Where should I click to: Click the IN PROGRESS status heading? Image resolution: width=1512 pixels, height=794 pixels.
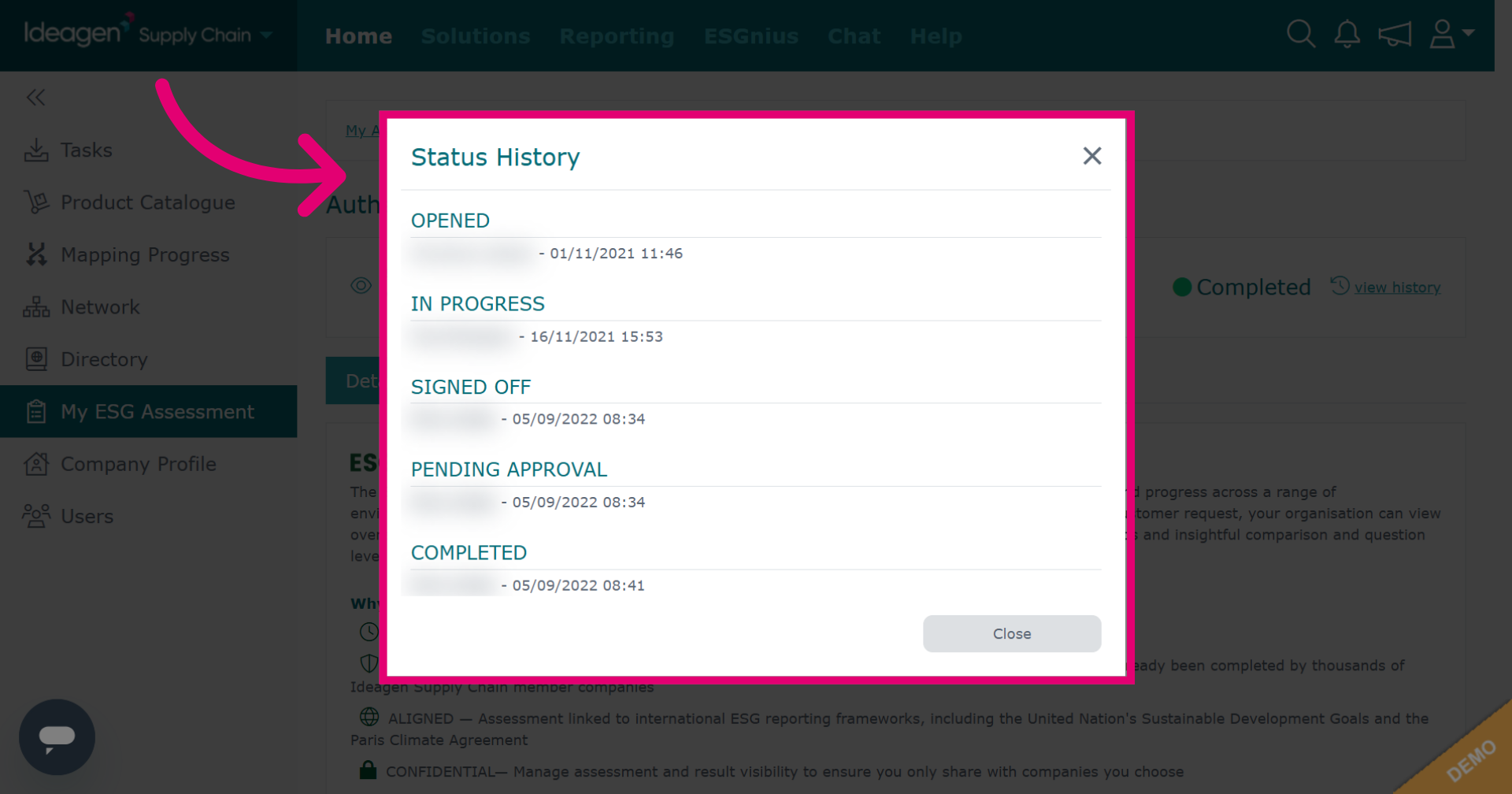point(477,303)
